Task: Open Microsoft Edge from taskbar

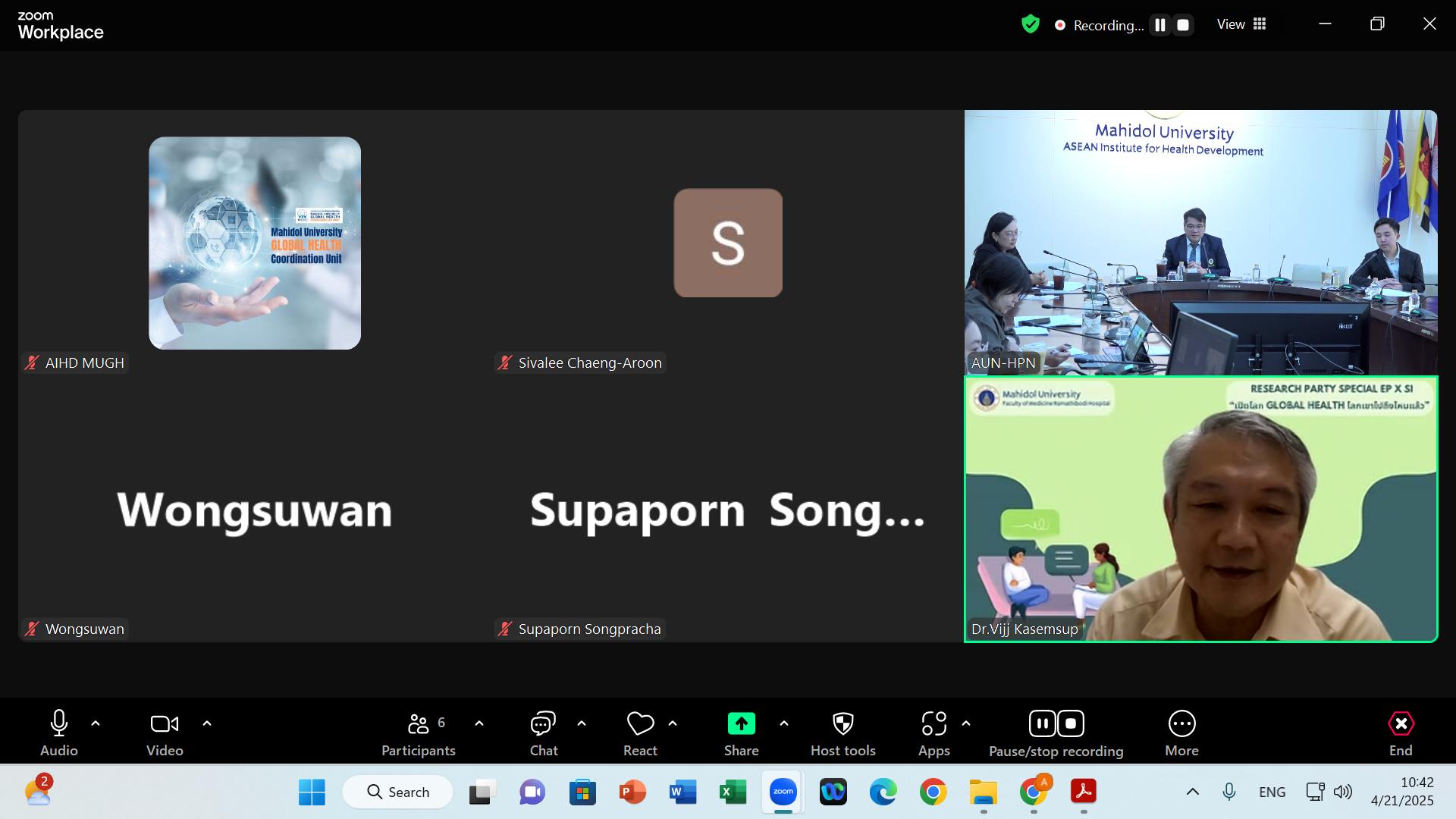Action: [883, 792]
